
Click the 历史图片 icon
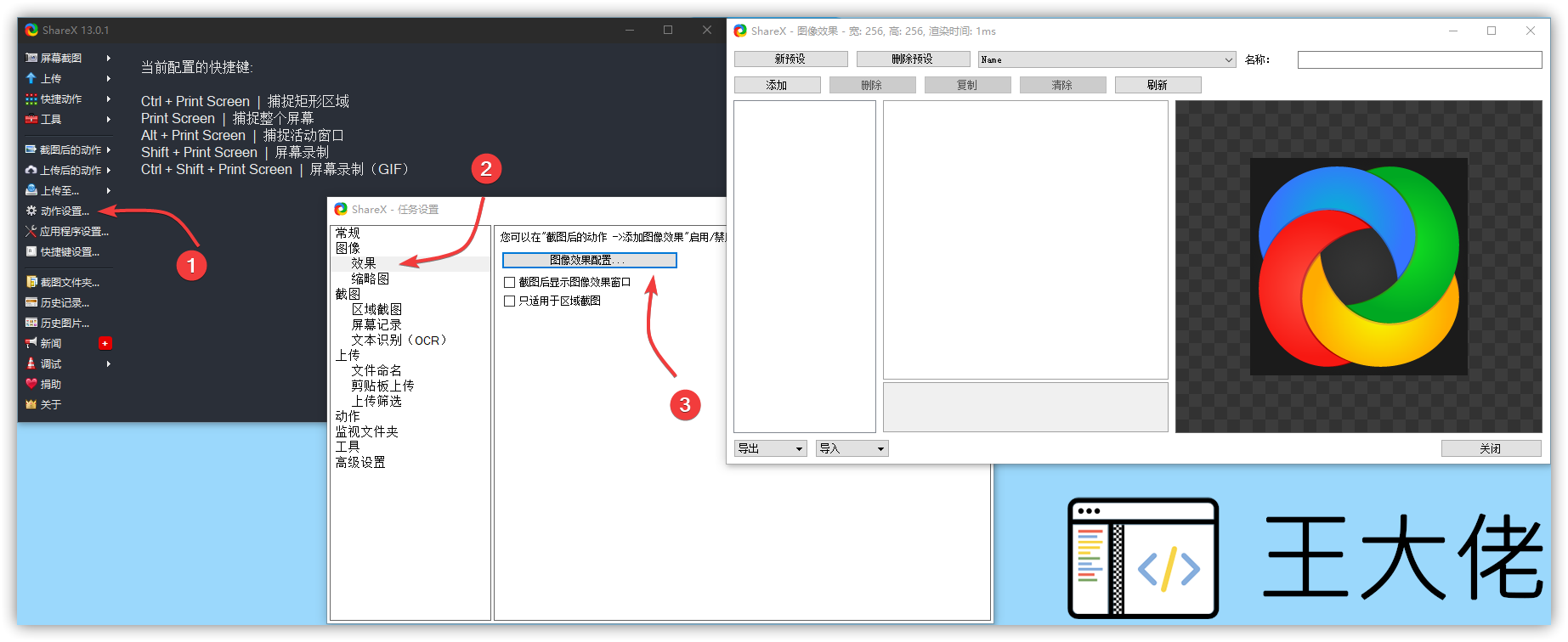click(31, 323)
